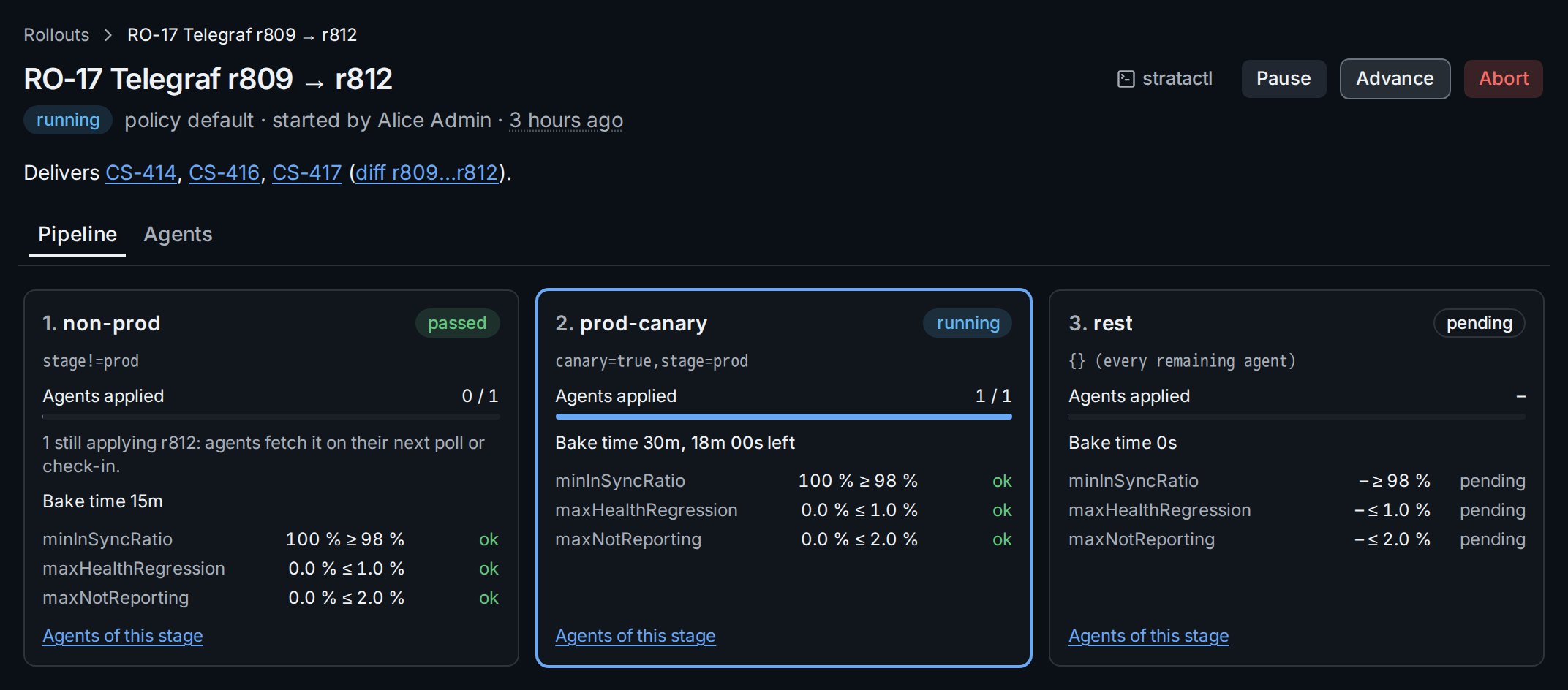
Task: Click the '{} (every remaining agent)' selector
Action: coord(1182,361)
